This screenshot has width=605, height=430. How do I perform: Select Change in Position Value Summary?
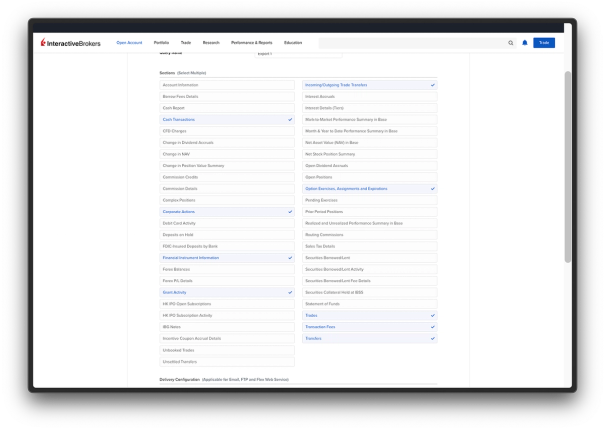pyautogui.click(x=227, y=166)
